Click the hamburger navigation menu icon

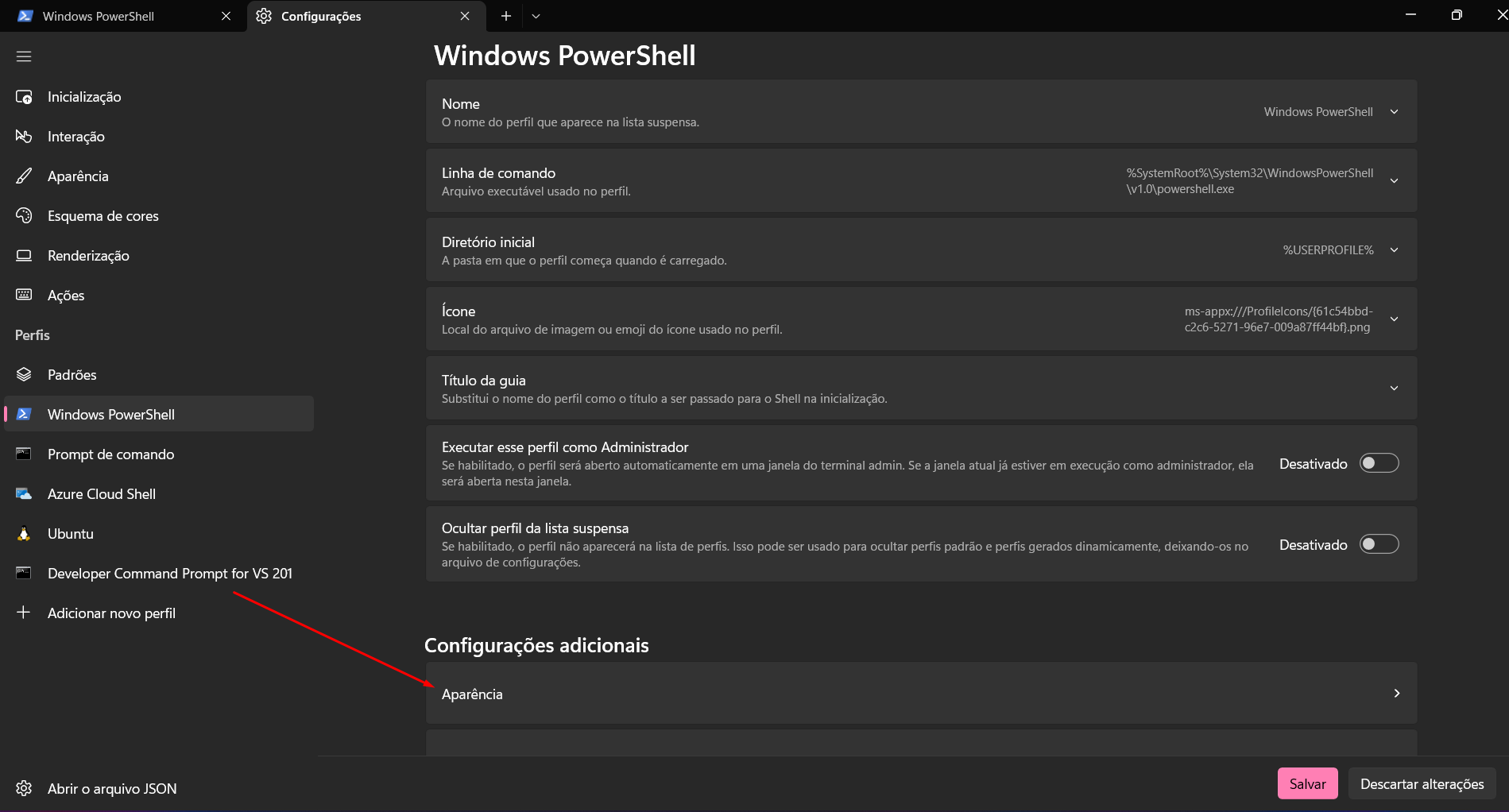(24, 56)
